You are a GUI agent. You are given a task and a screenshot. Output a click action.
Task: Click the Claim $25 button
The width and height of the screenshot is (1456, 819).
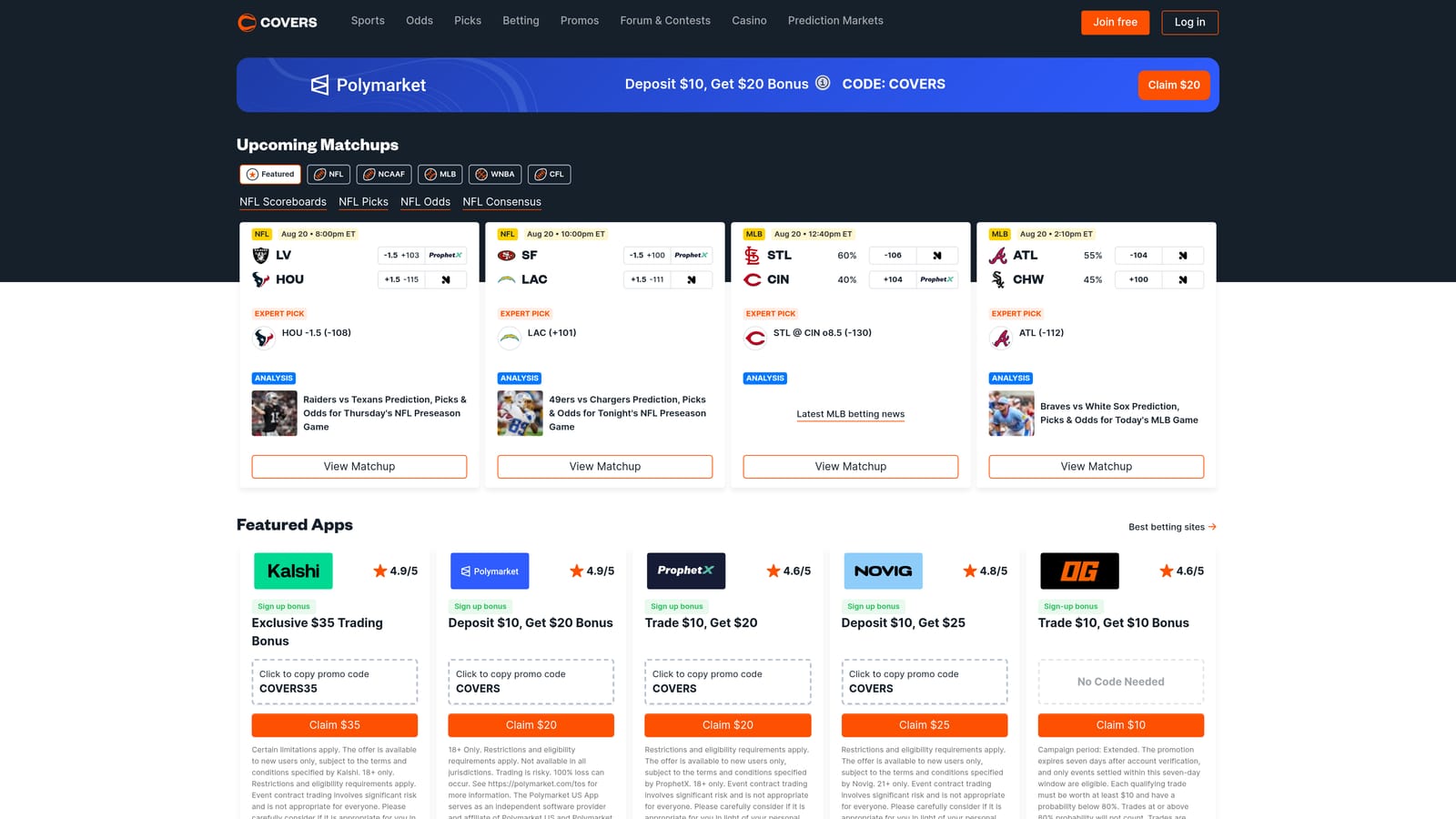tap(925, 725)
